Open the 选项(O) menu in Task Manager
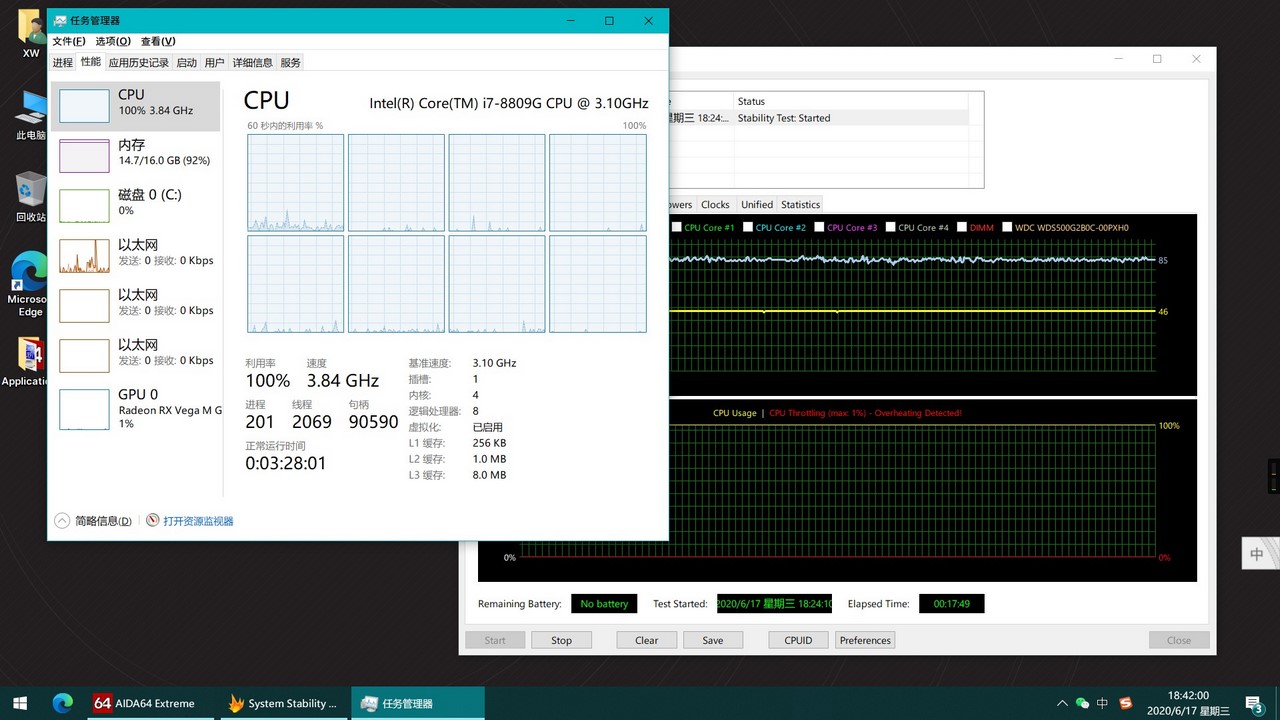The width and height of the screenshot is (1280, 720). pos(113,41)
